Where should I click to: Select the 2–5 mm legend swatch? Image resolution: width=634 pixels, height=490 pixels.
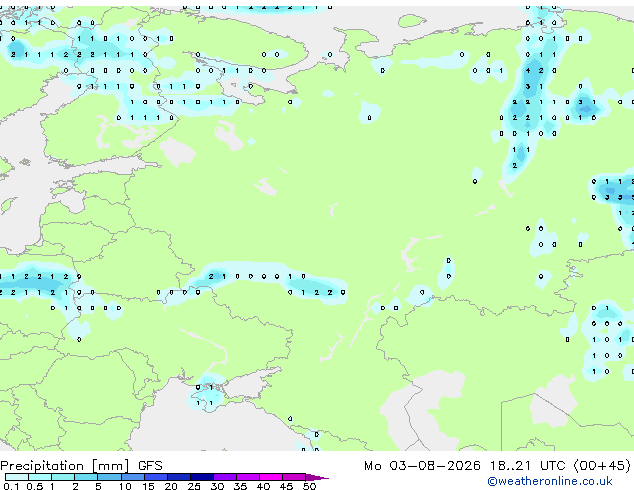click(86, 477)
